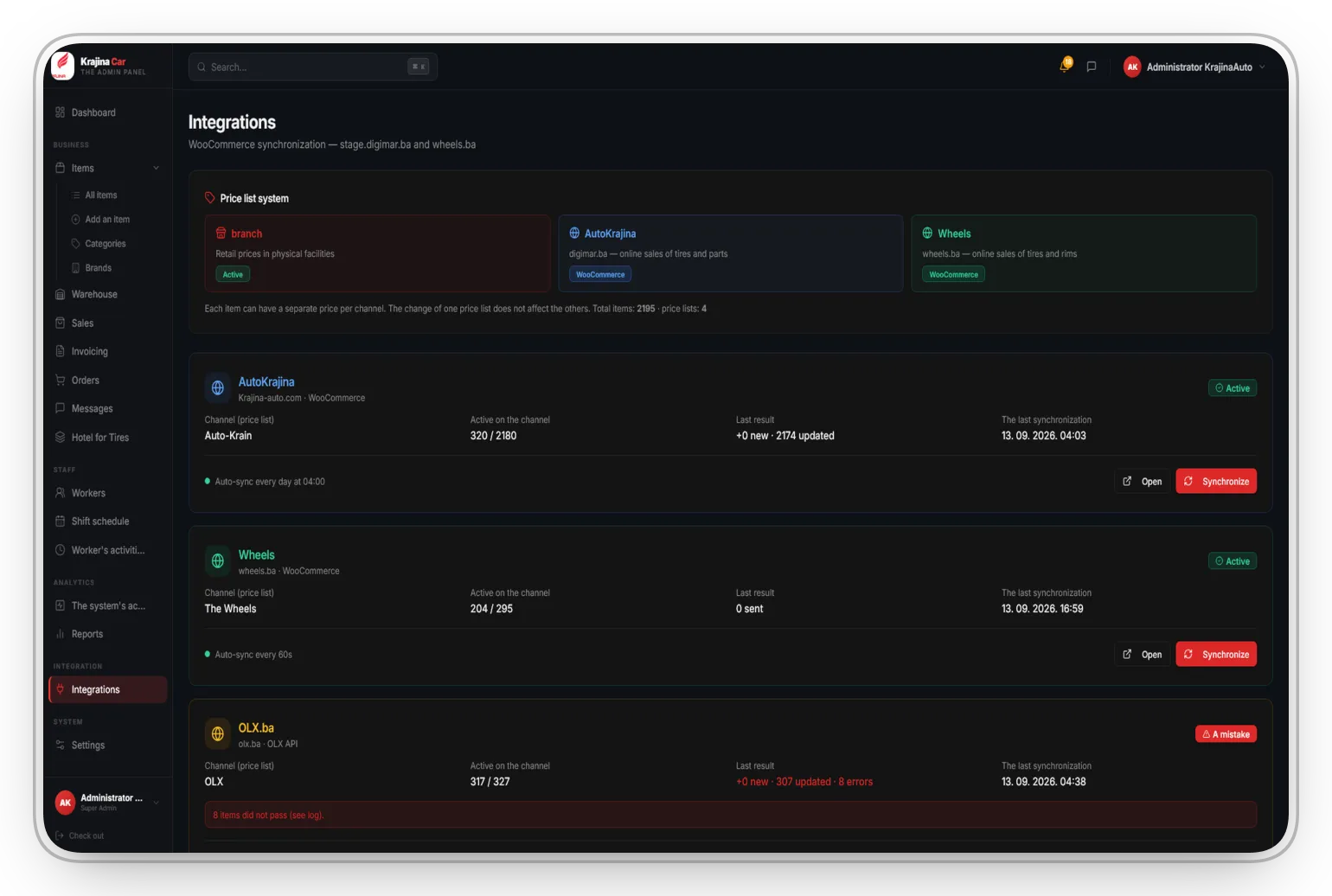Click the Active tag on branch card

(x=233, y=274)
